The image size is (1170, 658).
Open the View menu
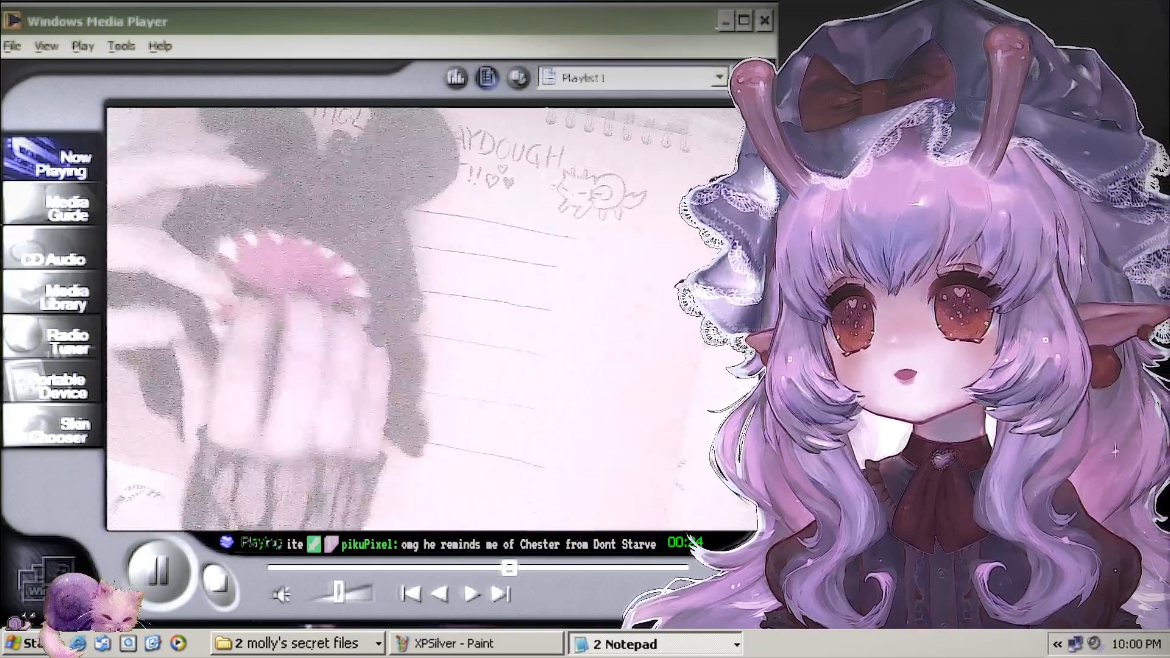(46, 46)
